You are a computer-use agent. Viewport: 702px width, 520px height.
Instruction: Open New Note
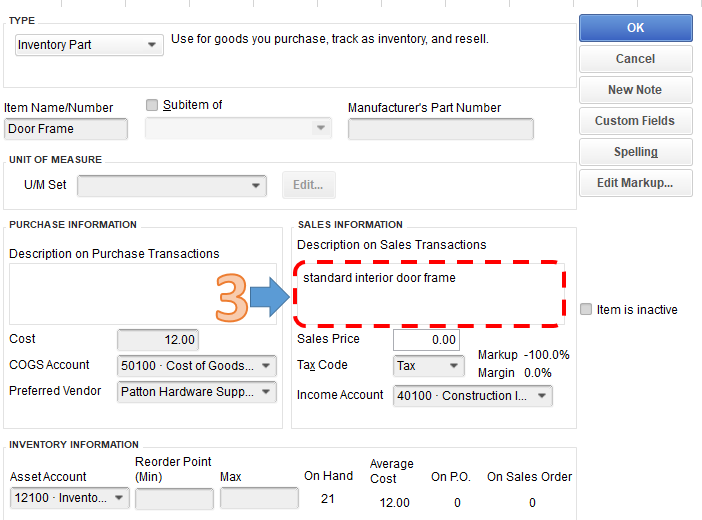[x=636, y=90]
